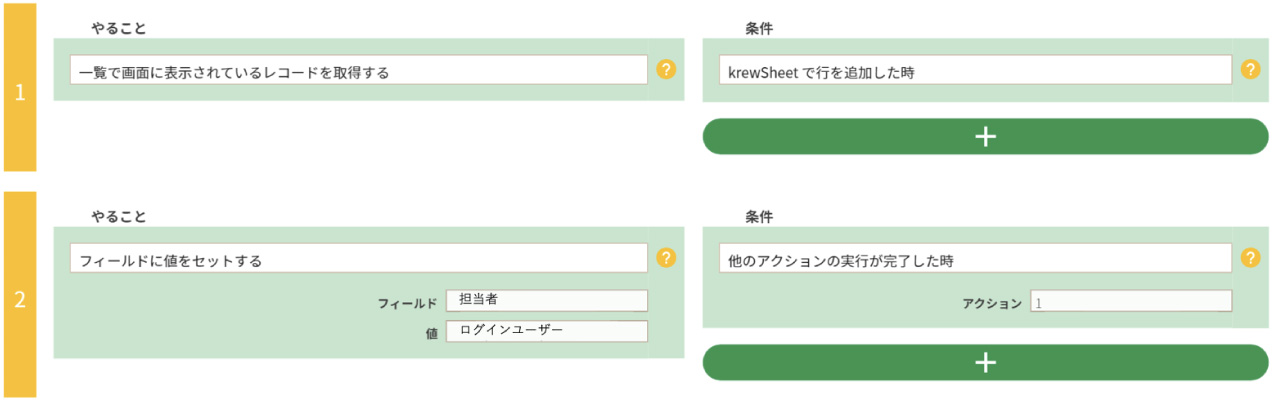This screenshot has height=401, width=1279.
Task: Open the 一覧で画面に表示されているレコードを取得する action dropdown
Action: 359,71
